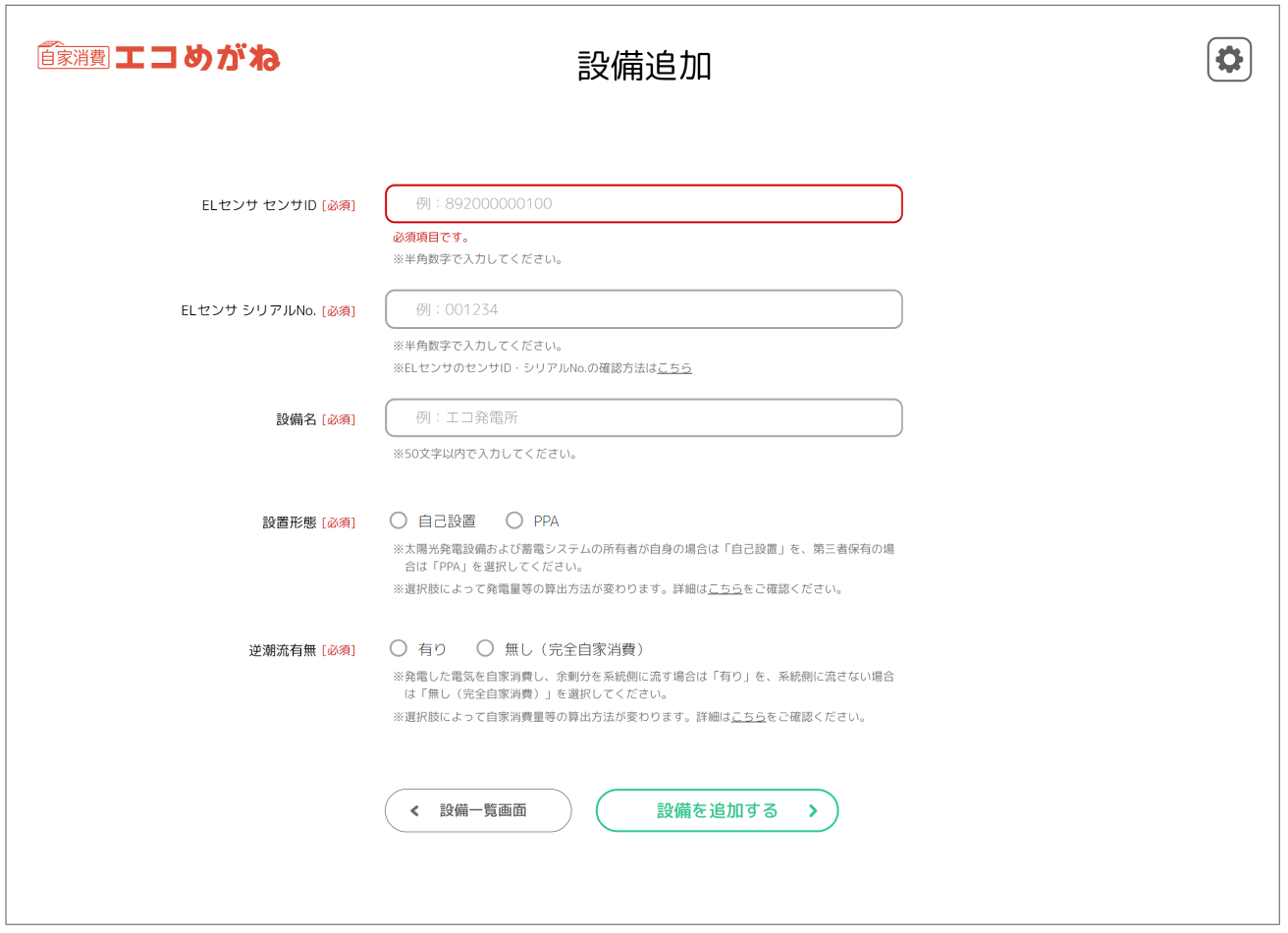Click the 必須項目です。 error message
1288x933 pixels.
coord(432,237)
